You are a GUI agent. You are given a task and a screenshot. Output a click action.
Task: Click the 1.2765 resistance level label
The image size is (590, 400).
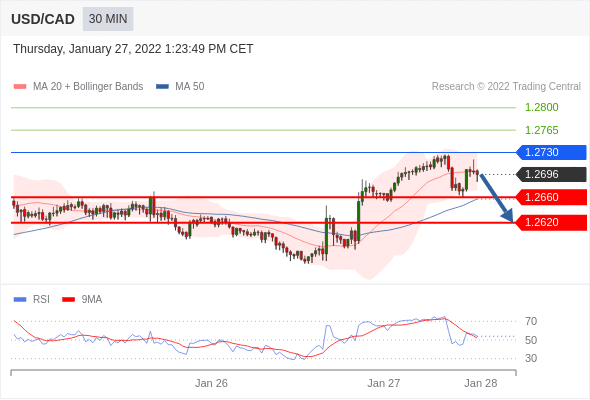click(x=541, y=130)
